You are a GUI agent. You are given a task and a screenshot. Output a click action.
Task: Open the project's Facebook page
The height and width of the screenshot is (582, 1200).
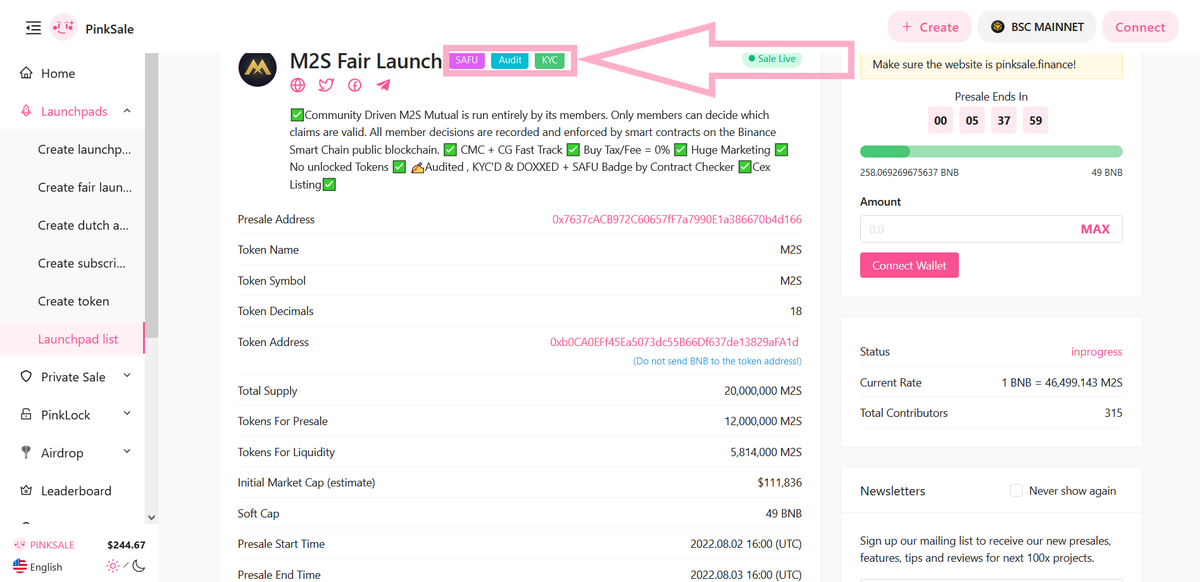click(x=354, y=85)
